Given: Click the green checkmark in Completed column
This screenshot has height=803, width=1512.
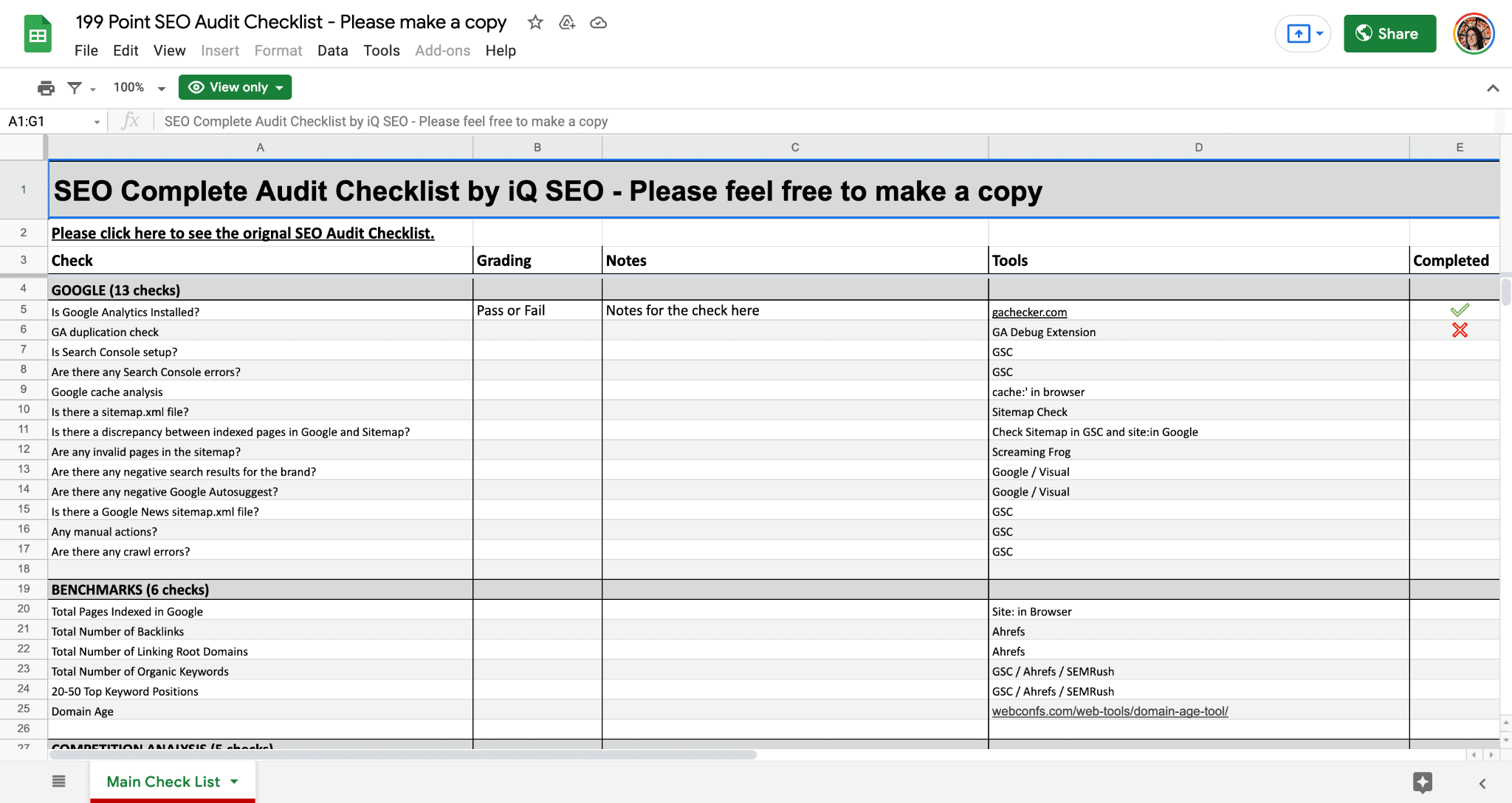Looking at the screenshot, I should click(x=1460, y=310).
